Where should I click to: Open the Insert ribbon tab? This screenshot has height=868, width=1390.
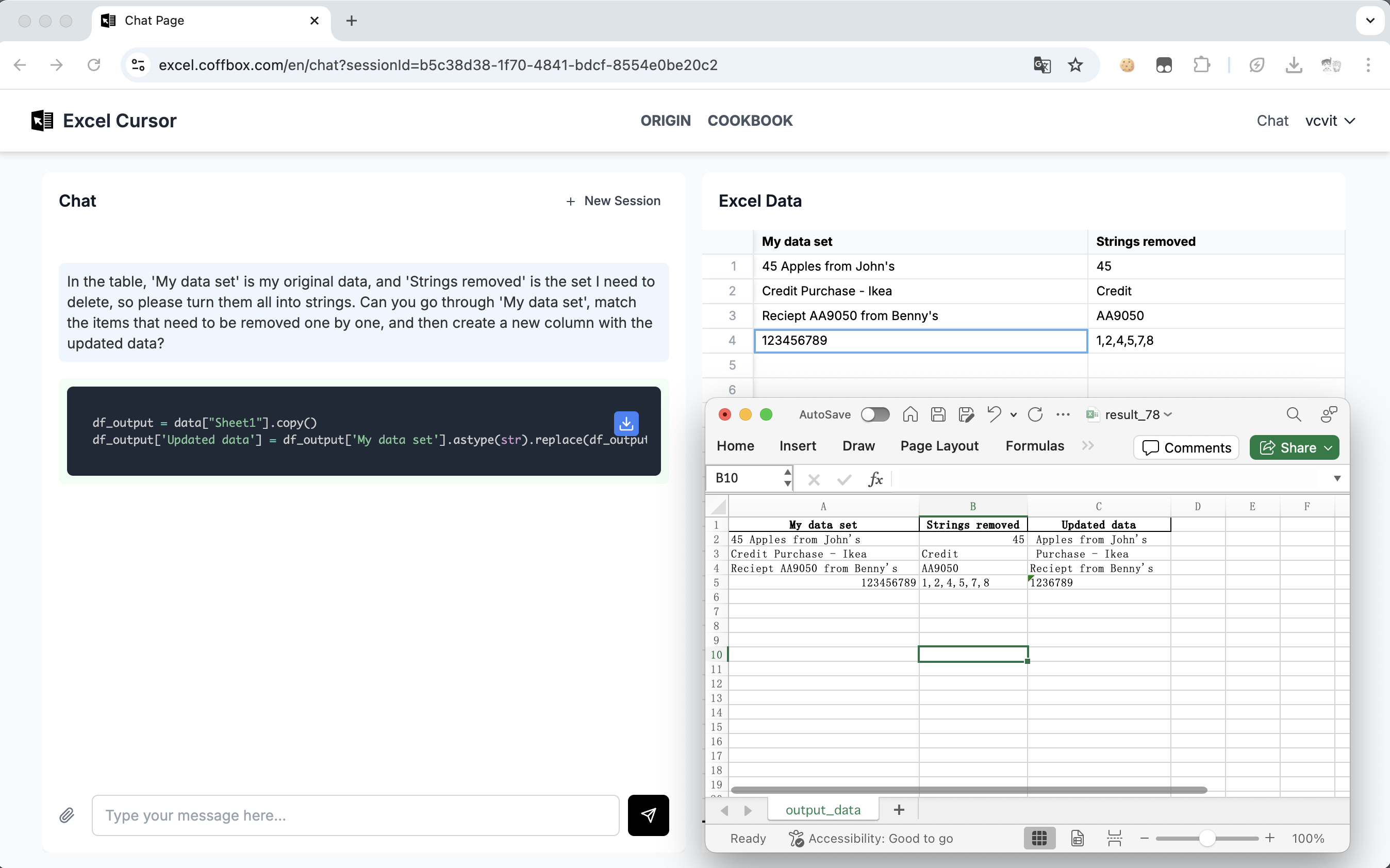[x=798, y=445]
